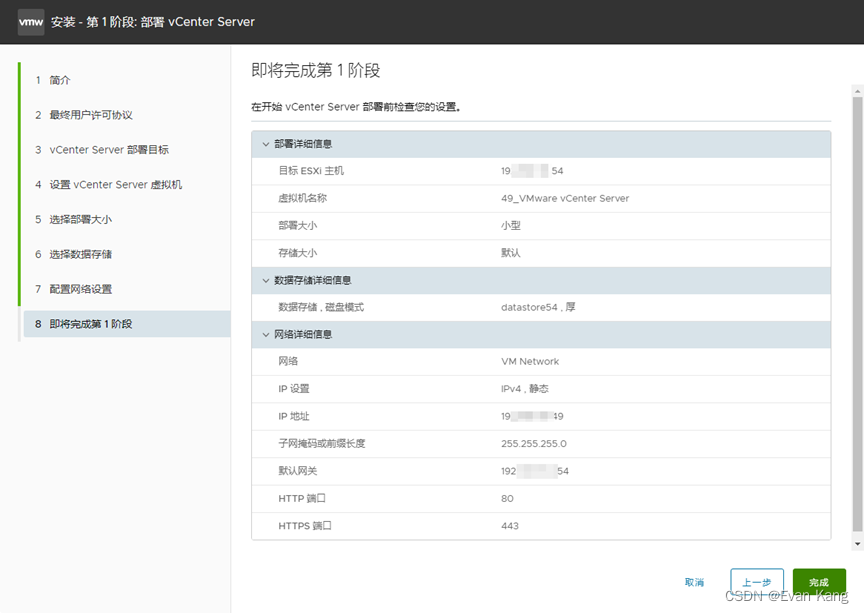Click the HTTPS 端口 row value 443
The width and height of the screenshot is (864, 613).
point(510,526)
